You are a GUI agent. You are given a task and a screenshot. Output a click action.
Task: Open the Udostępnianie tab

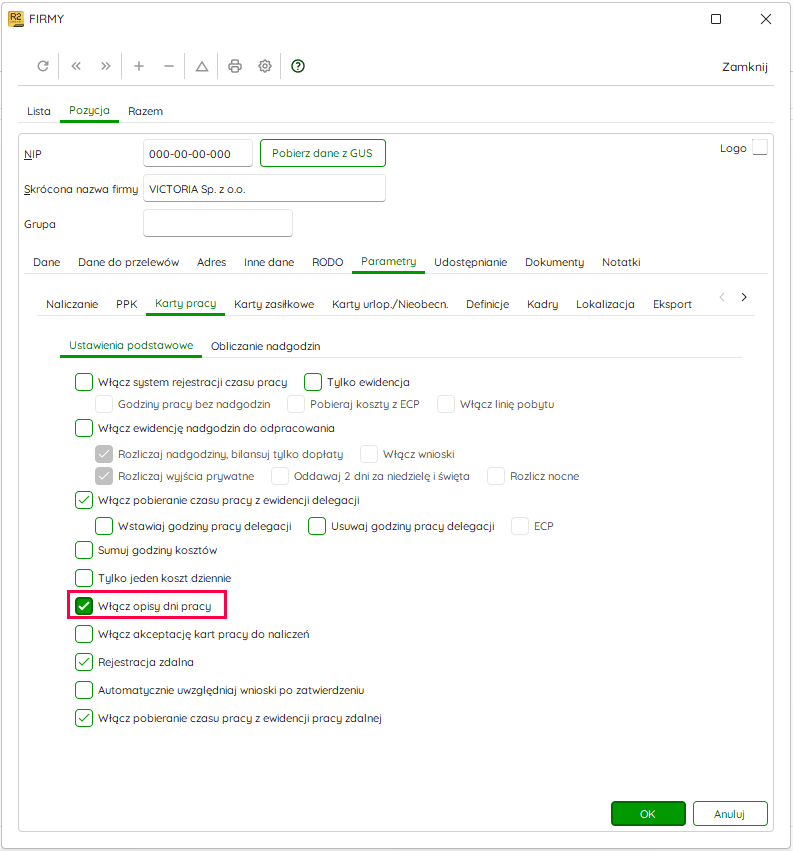471,262
